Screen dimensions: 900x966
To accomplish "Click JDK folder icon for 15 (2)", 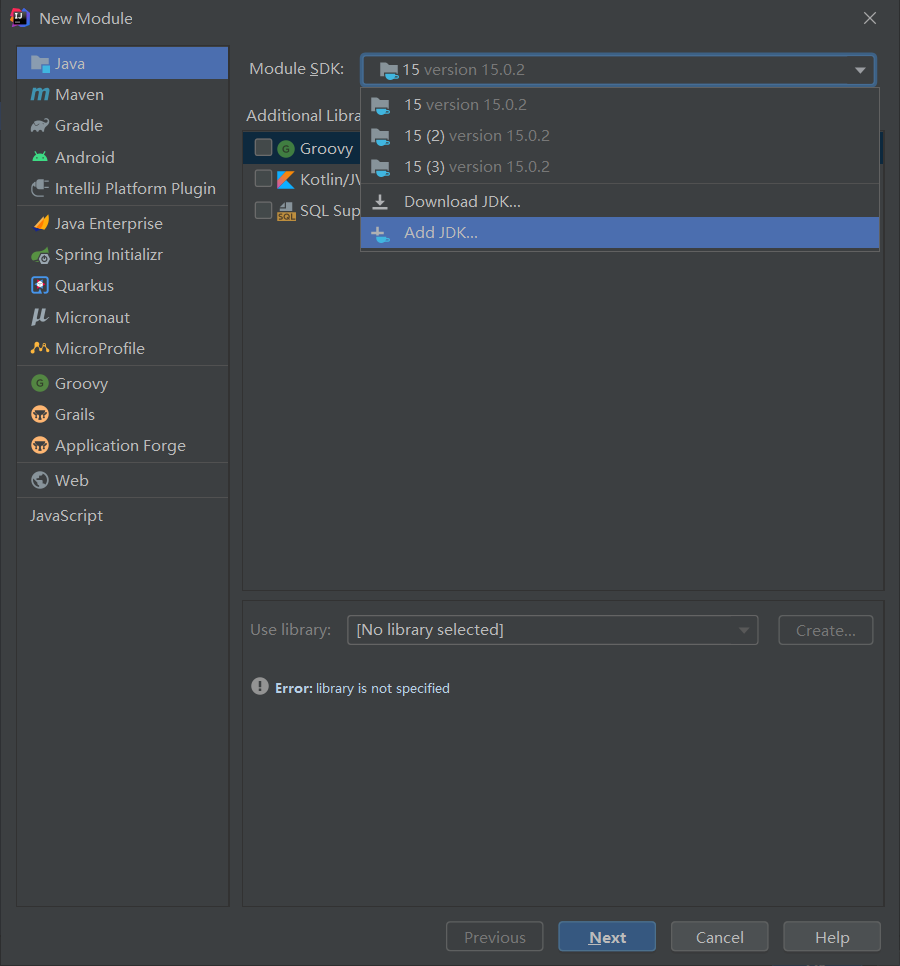I will click(x=381, y=136).
